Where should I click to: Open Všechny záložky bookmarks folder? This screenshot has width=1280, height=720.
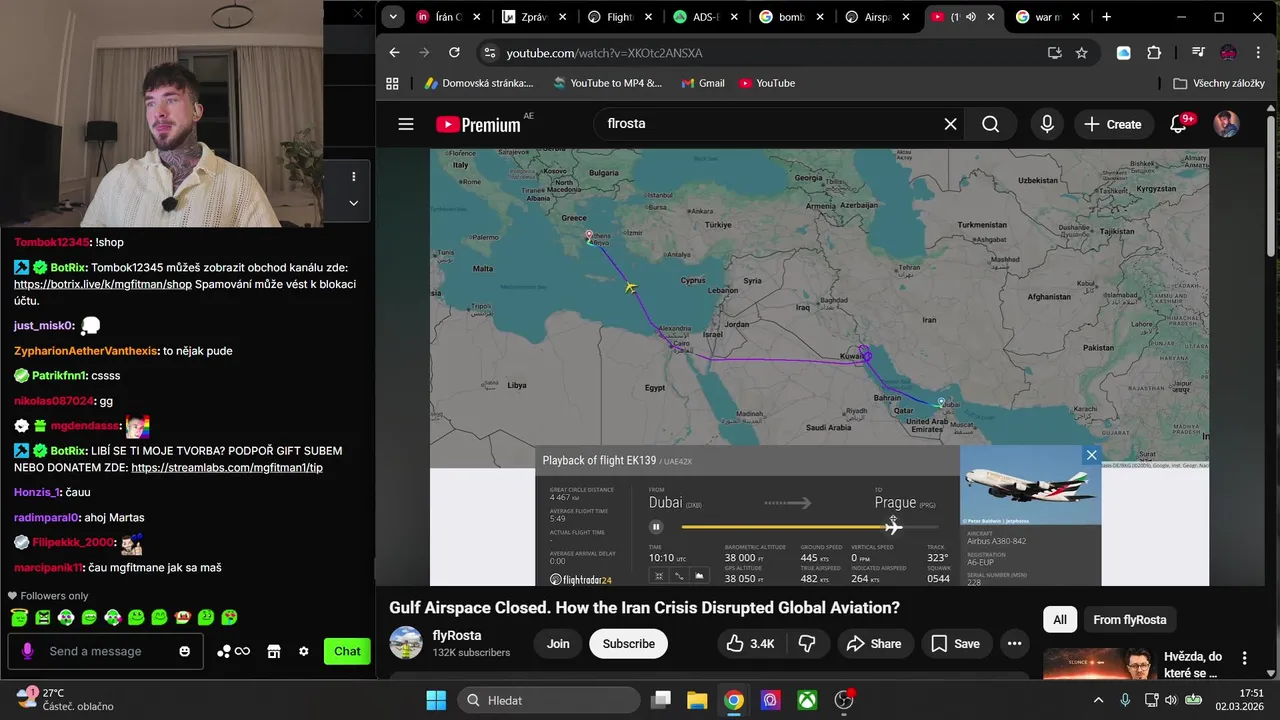pyautogui.click(x=1219, y=83)
